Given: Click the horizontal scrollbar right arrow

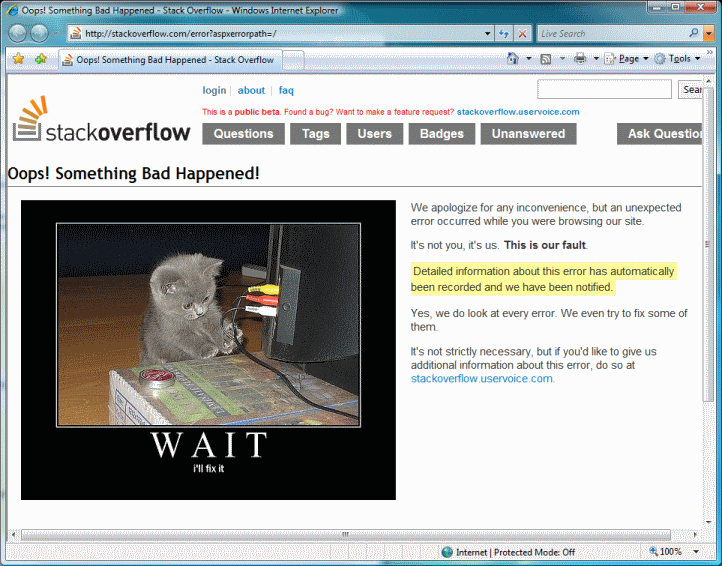Looking at the screenshot, I should 695,535.
